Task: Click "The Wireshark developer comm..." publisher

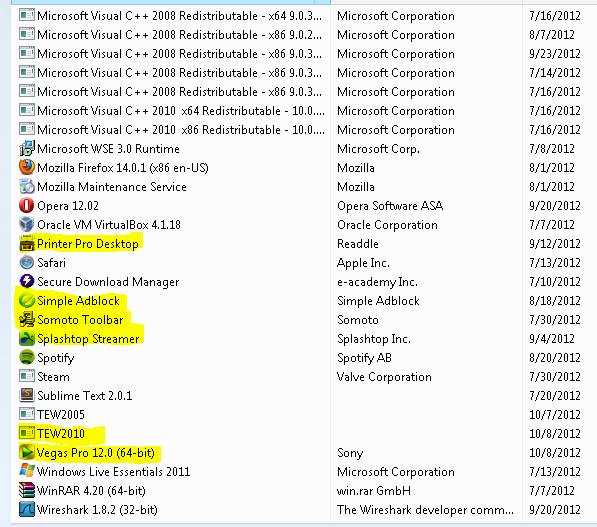Action: 425,509
